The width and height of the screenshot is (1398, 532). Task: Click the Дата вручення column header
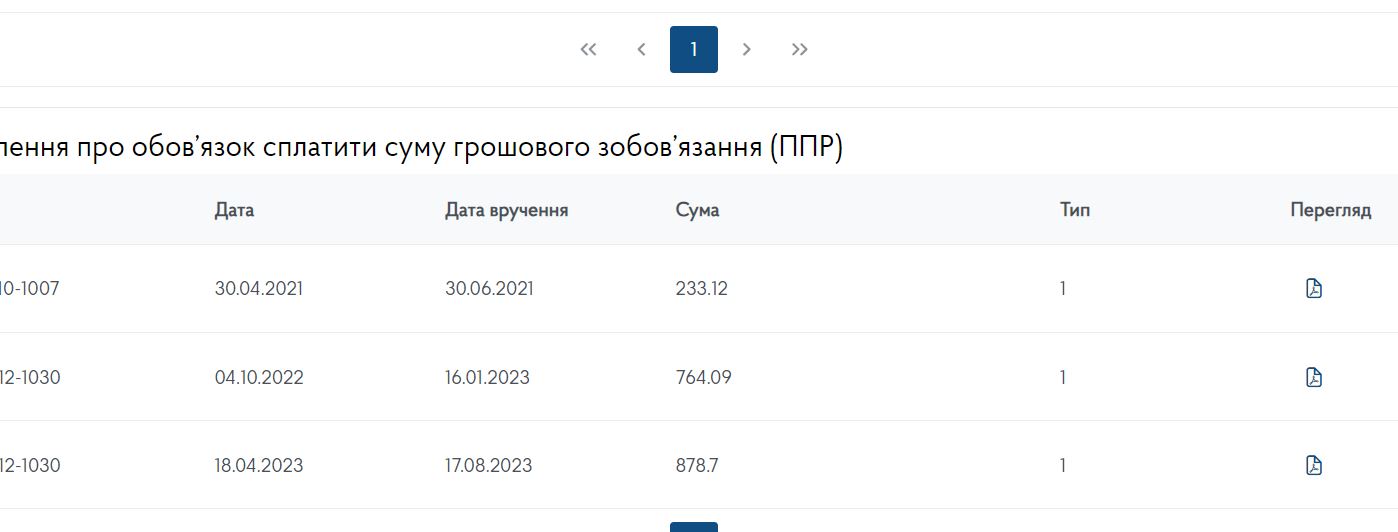point(506,210)
